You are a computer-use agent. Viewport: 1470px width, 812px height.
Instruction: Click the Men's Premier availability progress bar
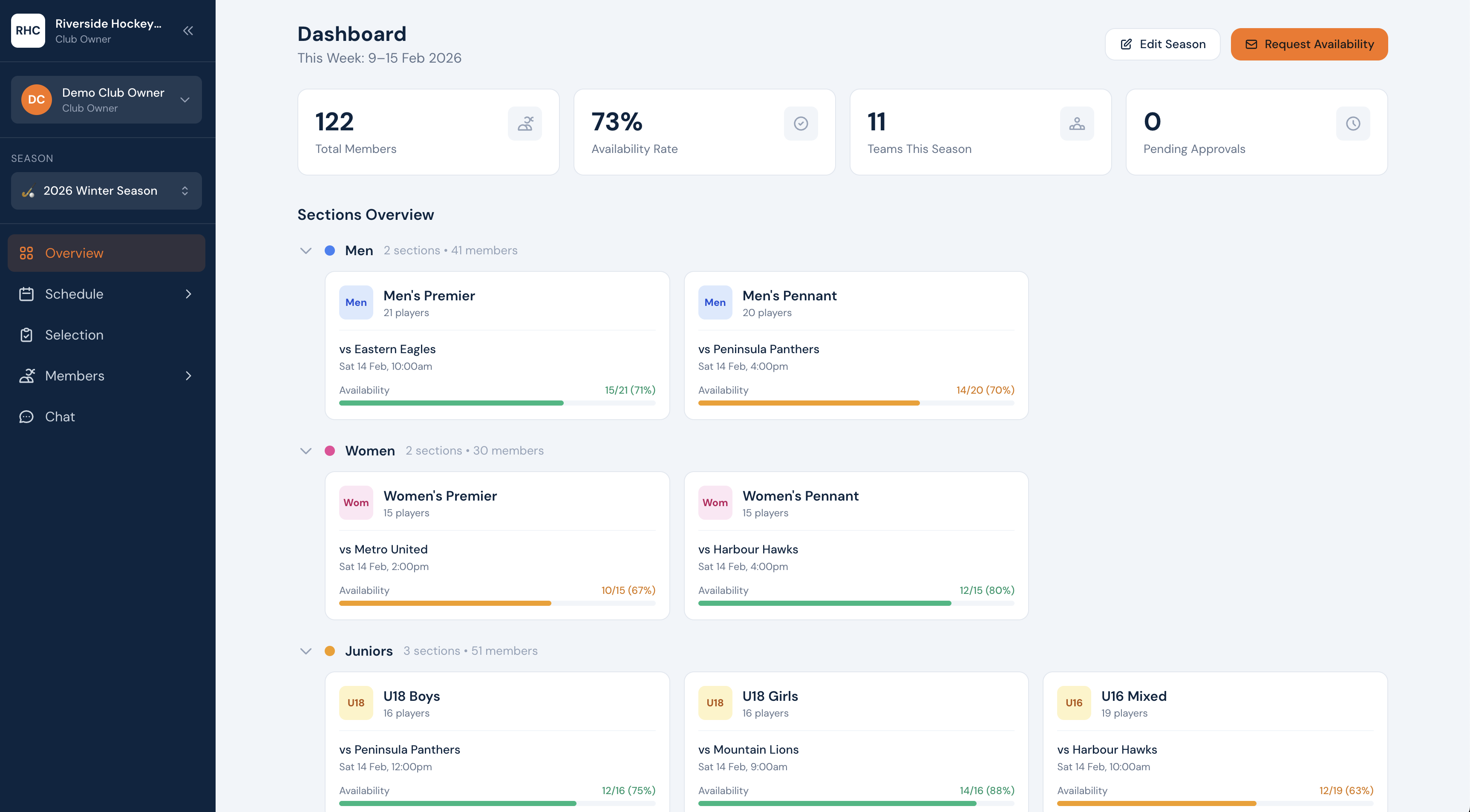(x=498, y=403)
